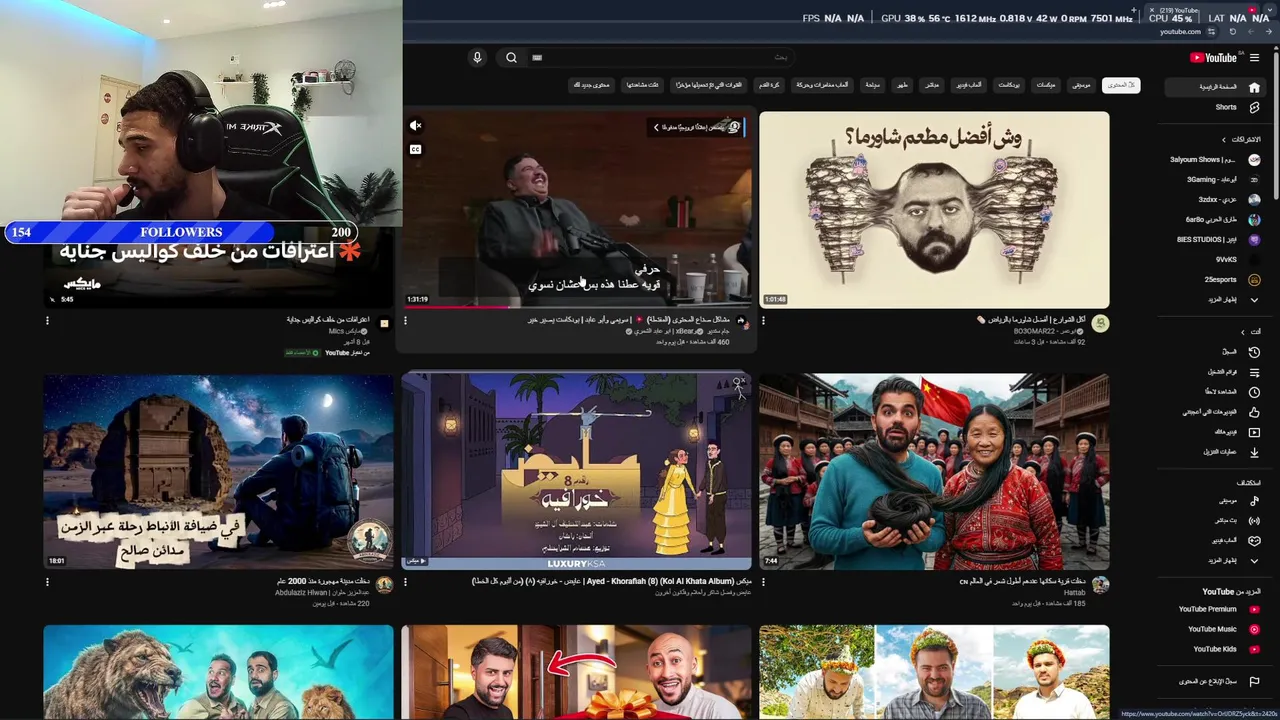This screenshot has height=720, width=1280.
Task: Open a new browser tab with plus
Action: pyautogui.click(x=1134, y=10)
